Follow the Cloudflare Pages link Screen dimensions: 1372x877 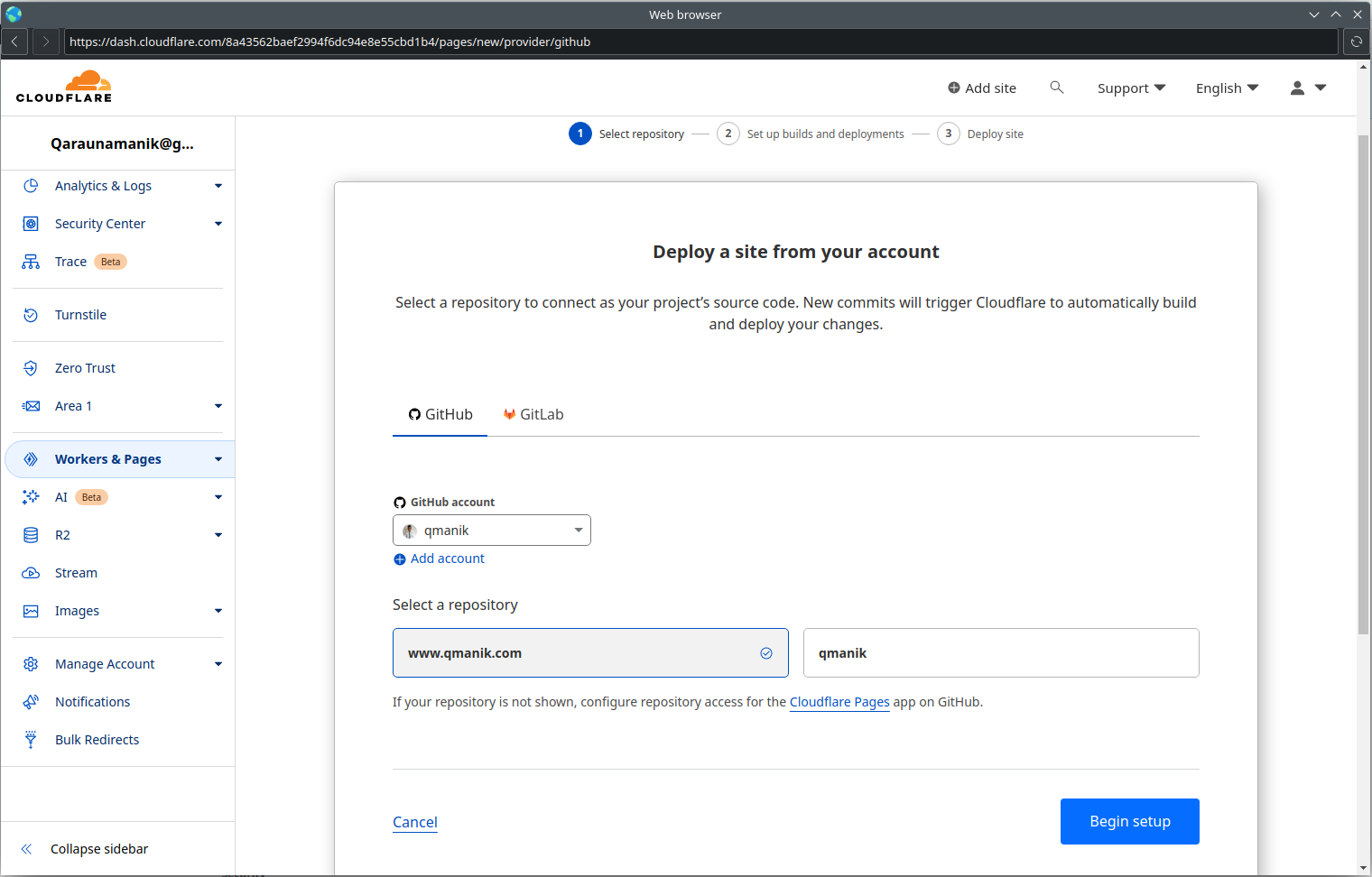839,701
